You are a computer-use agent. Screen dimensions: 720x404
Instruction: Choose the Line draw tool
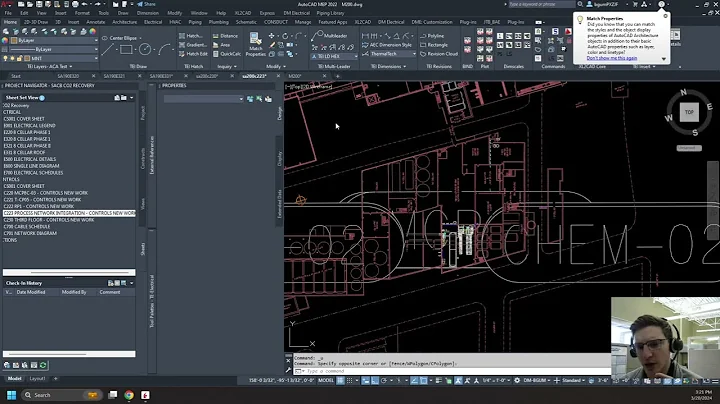coord(107,50)
